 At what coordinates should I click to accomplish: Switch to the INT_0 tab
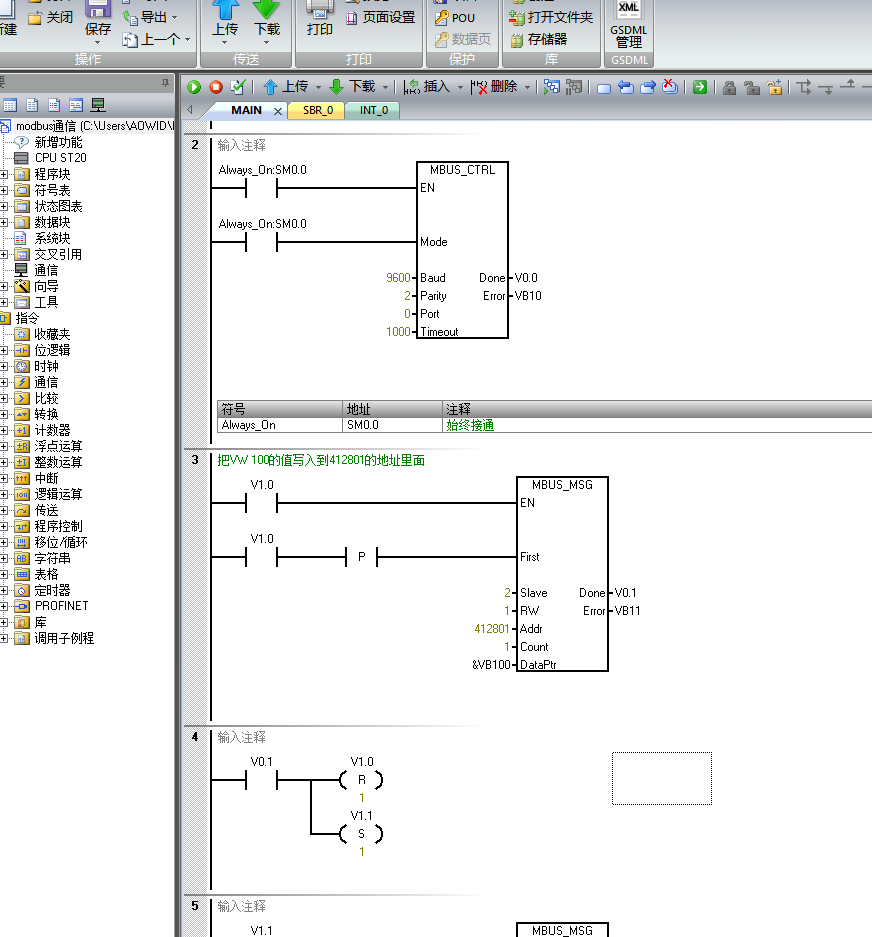tap(373, 110)
